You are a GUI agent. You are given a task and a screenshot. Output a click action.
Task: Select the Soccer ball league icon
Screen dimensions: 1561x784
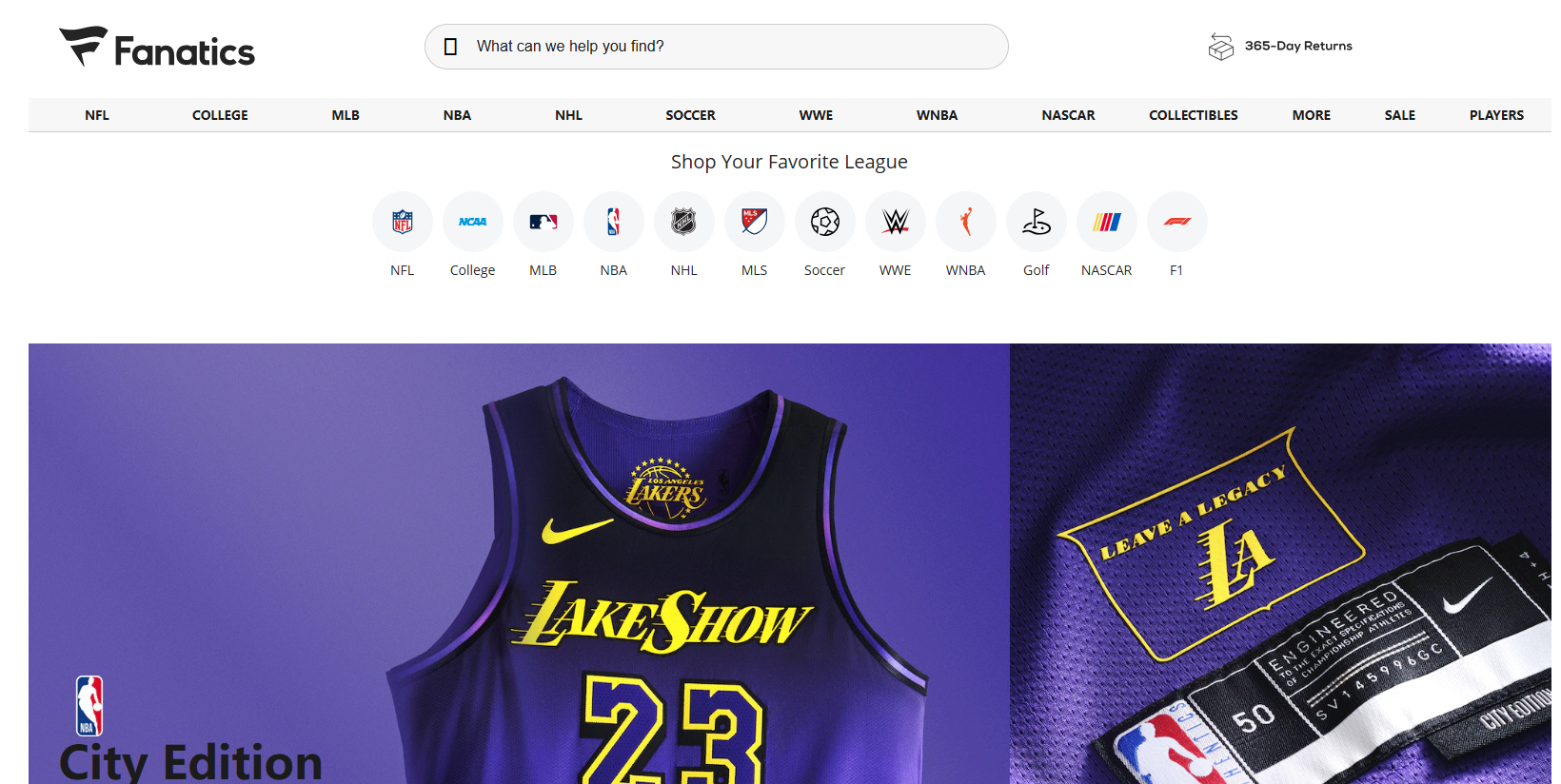click(x=825, y=222)
